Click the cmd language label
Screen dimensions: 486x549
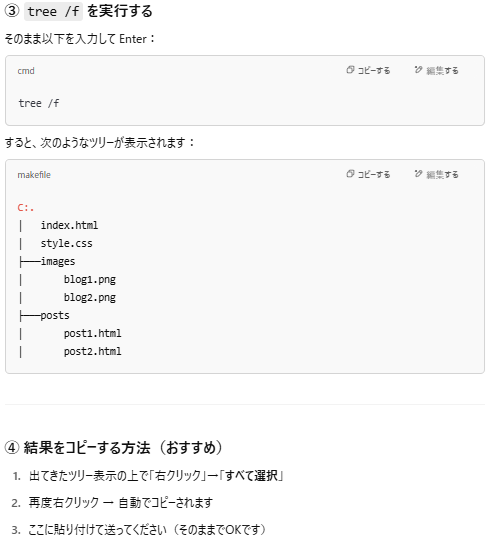click(x=26, y=71)
